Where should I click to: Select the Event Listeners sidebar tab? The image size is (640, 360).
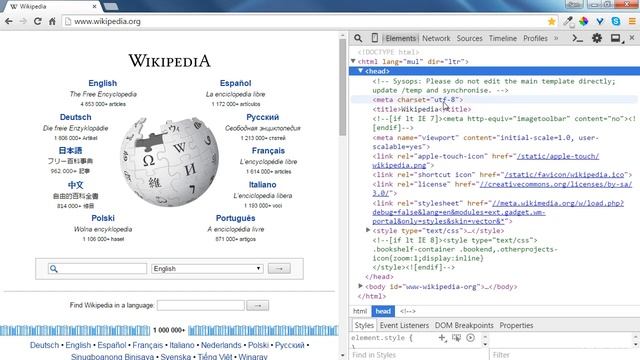404,325
